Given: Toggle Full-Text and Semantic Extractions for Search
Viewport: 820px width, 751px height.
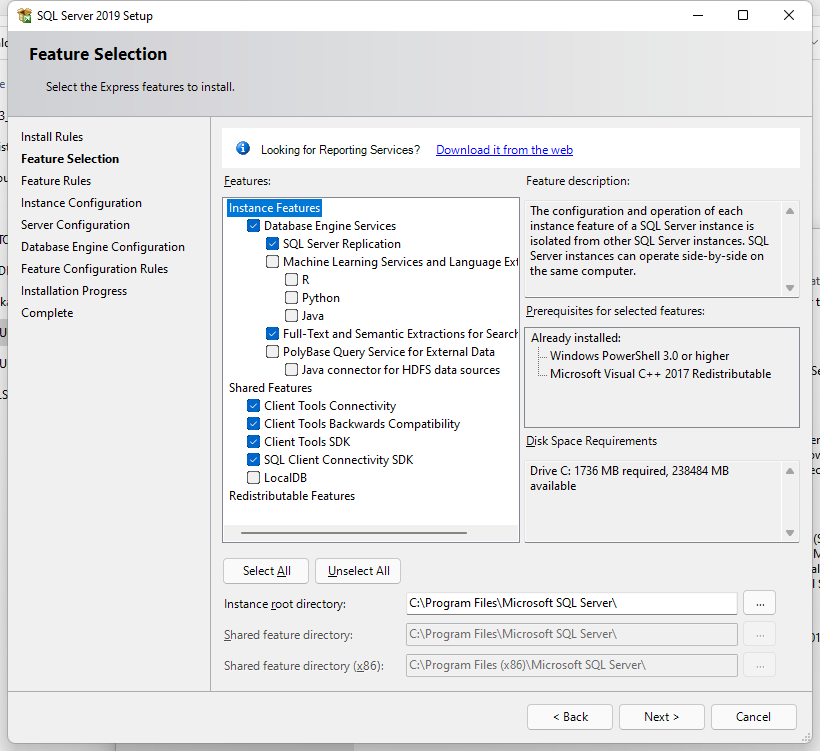Looking at the screenshot, I should pos(272,334).
